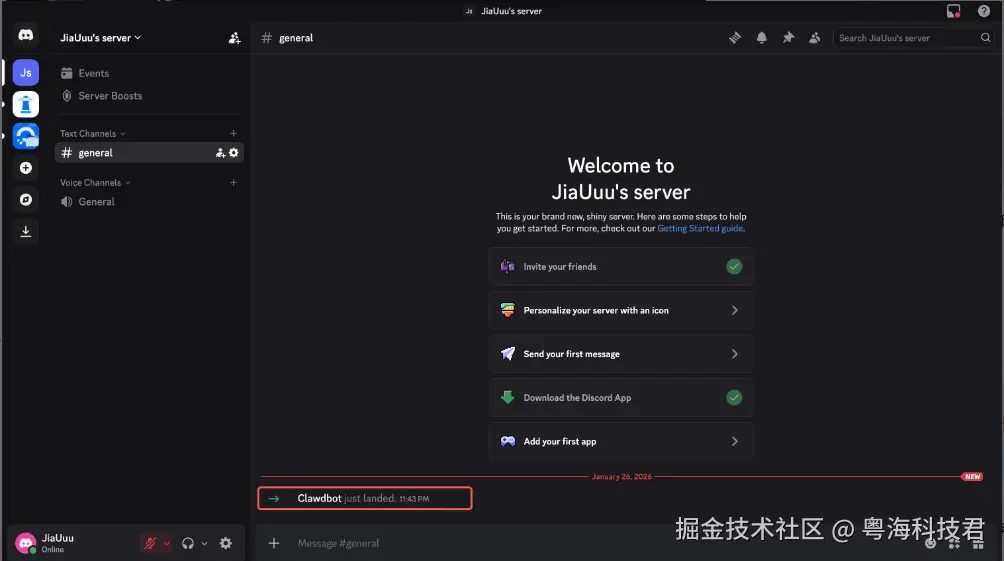The height and width of the screenshot is (561, 1004).
Task: Click the Add a Server plus icon
Action: [x=26, y=168]
